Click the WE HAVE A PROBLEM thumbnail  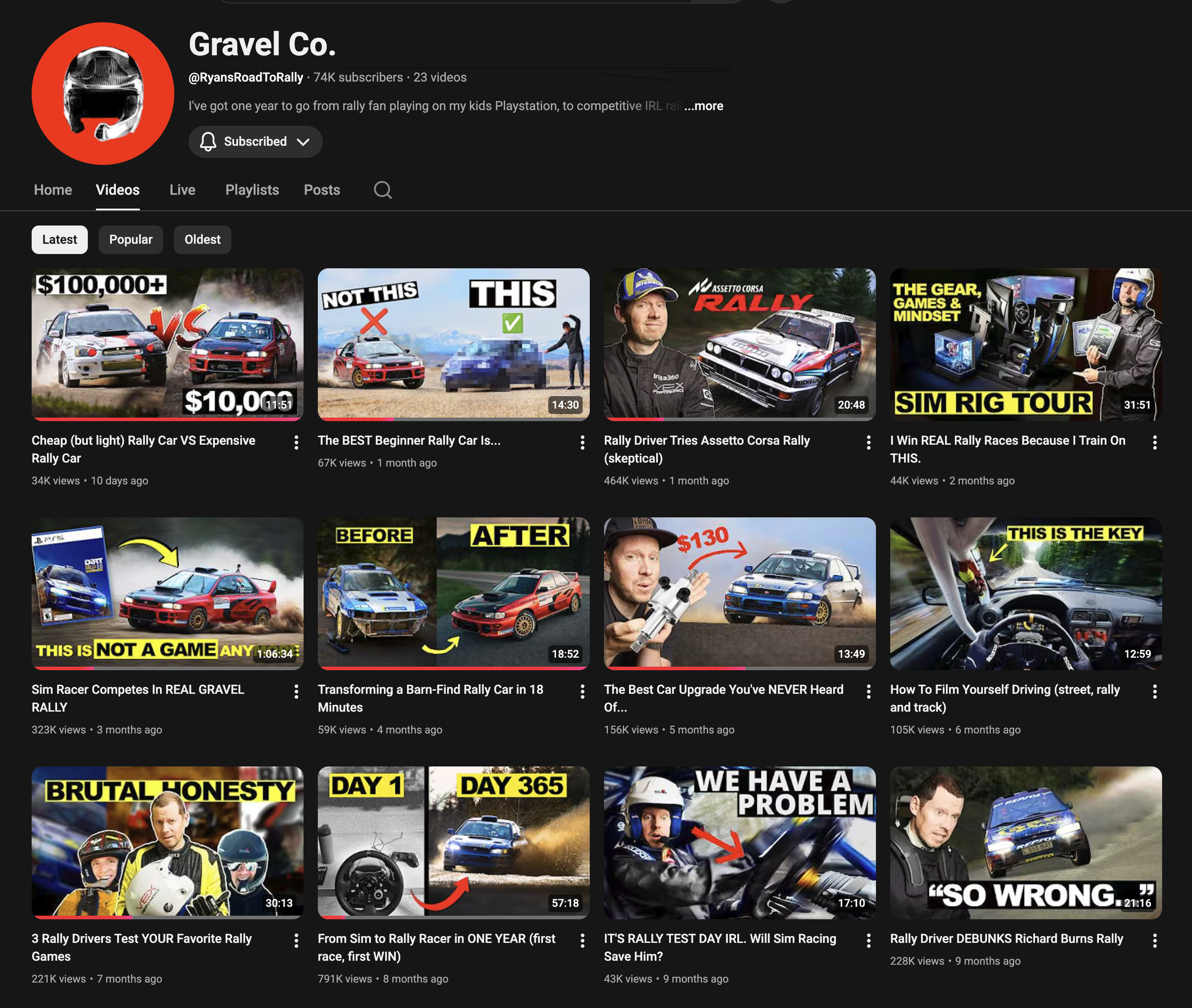(739, 842)
